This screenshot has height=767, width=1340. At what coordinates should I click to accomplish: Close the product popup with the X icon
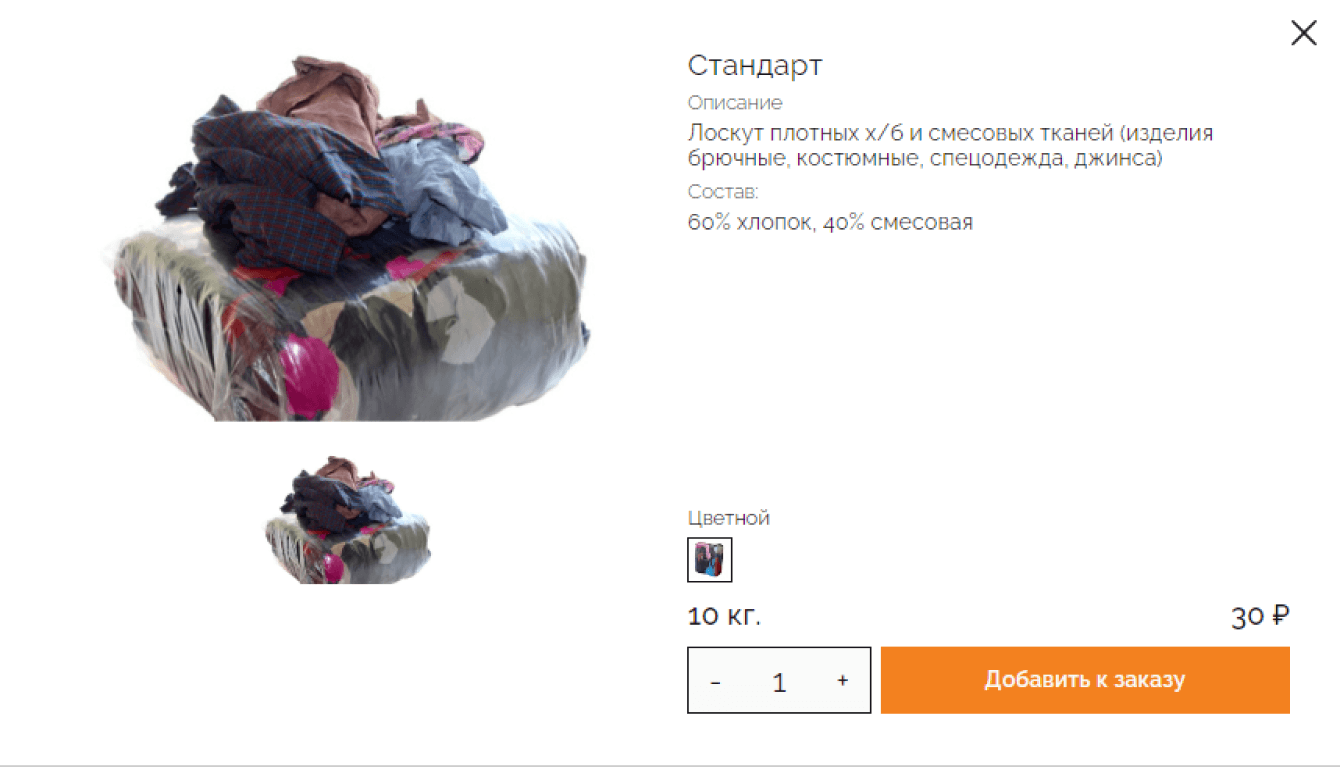pos(1303,33)
